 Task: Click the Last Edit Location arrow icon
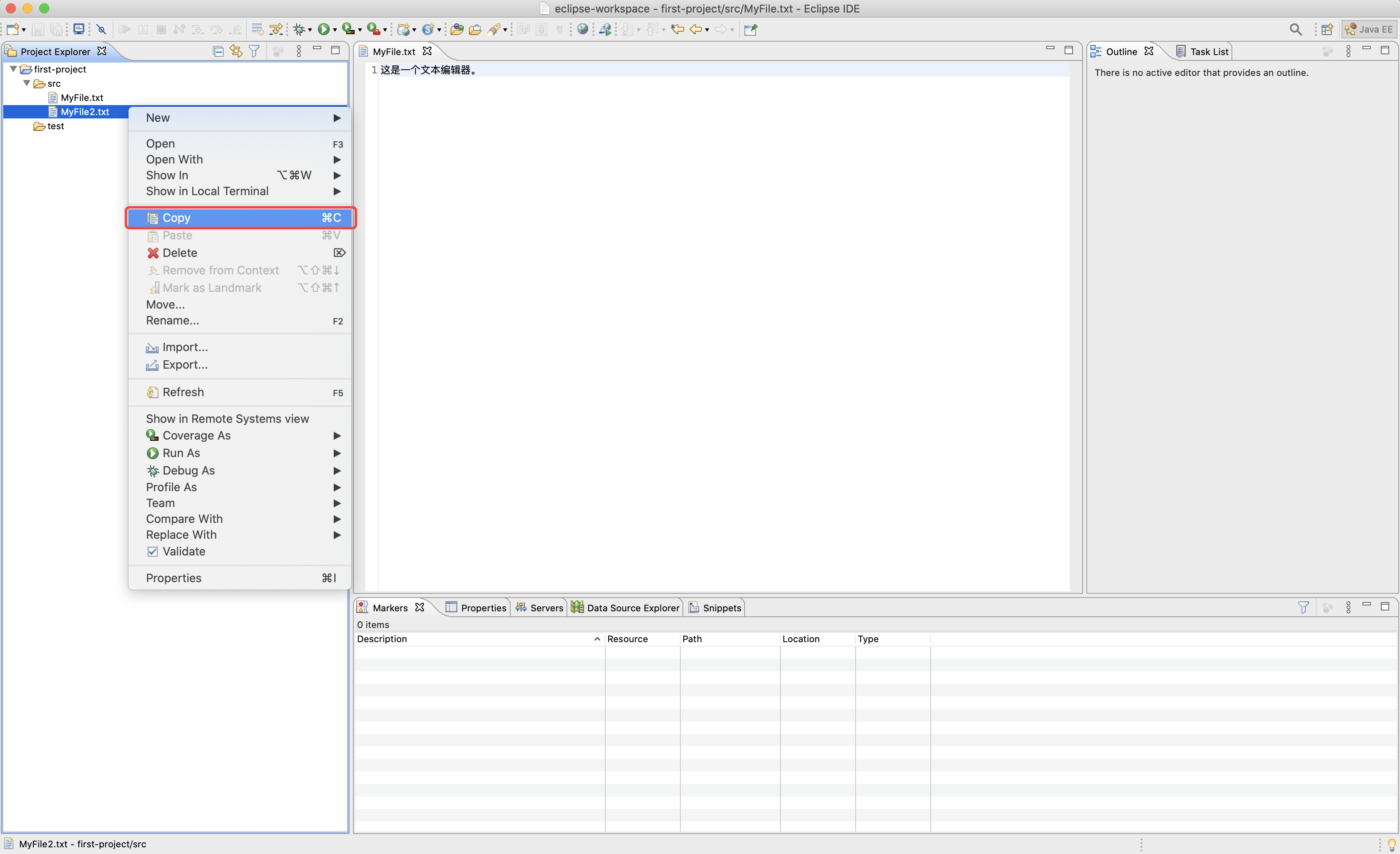(677, 30)
